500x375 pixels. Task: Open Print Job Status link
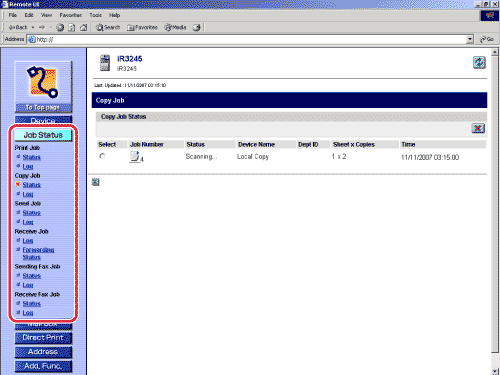32,157
